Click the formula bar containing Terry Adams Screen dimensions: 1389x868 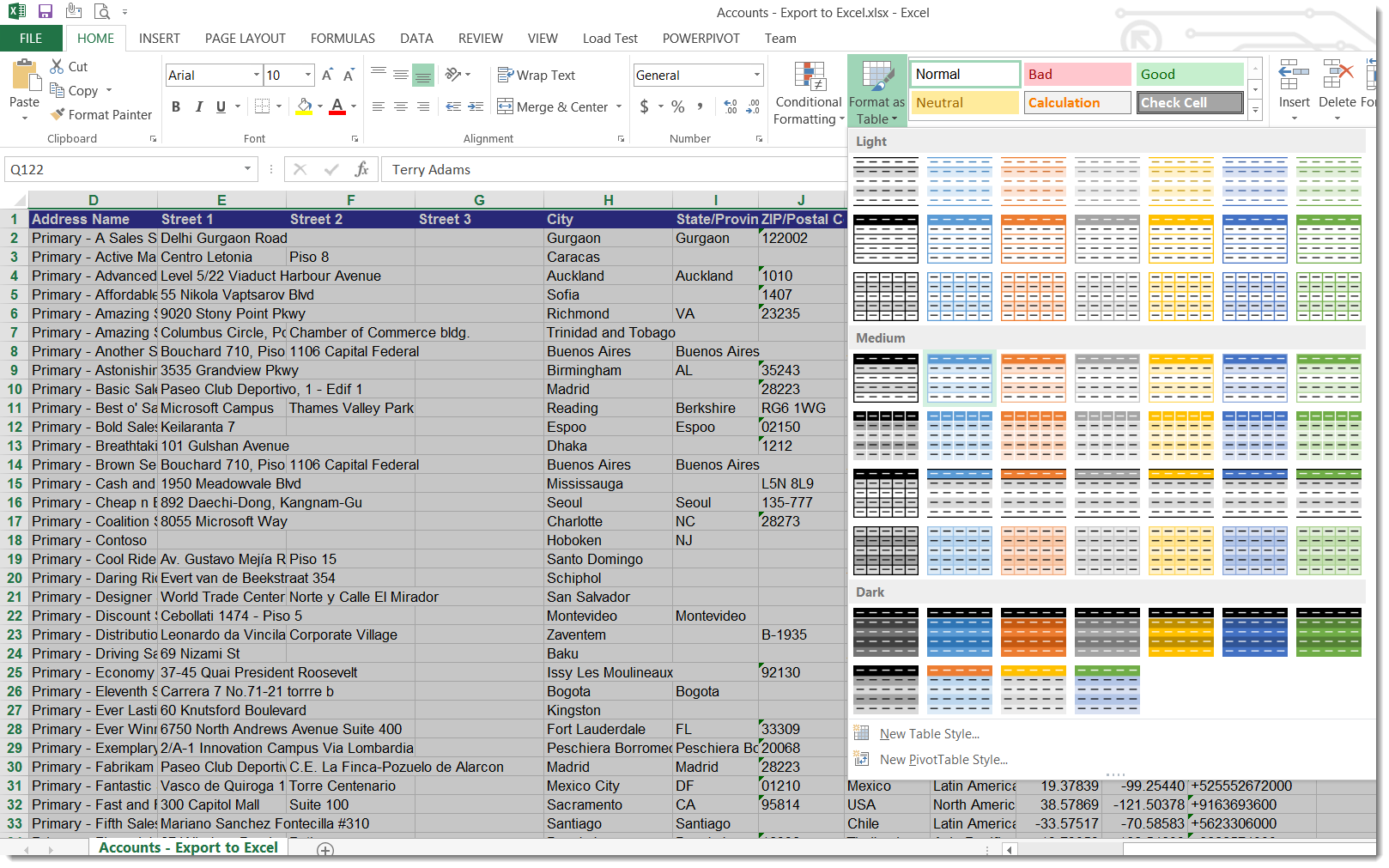601,169
